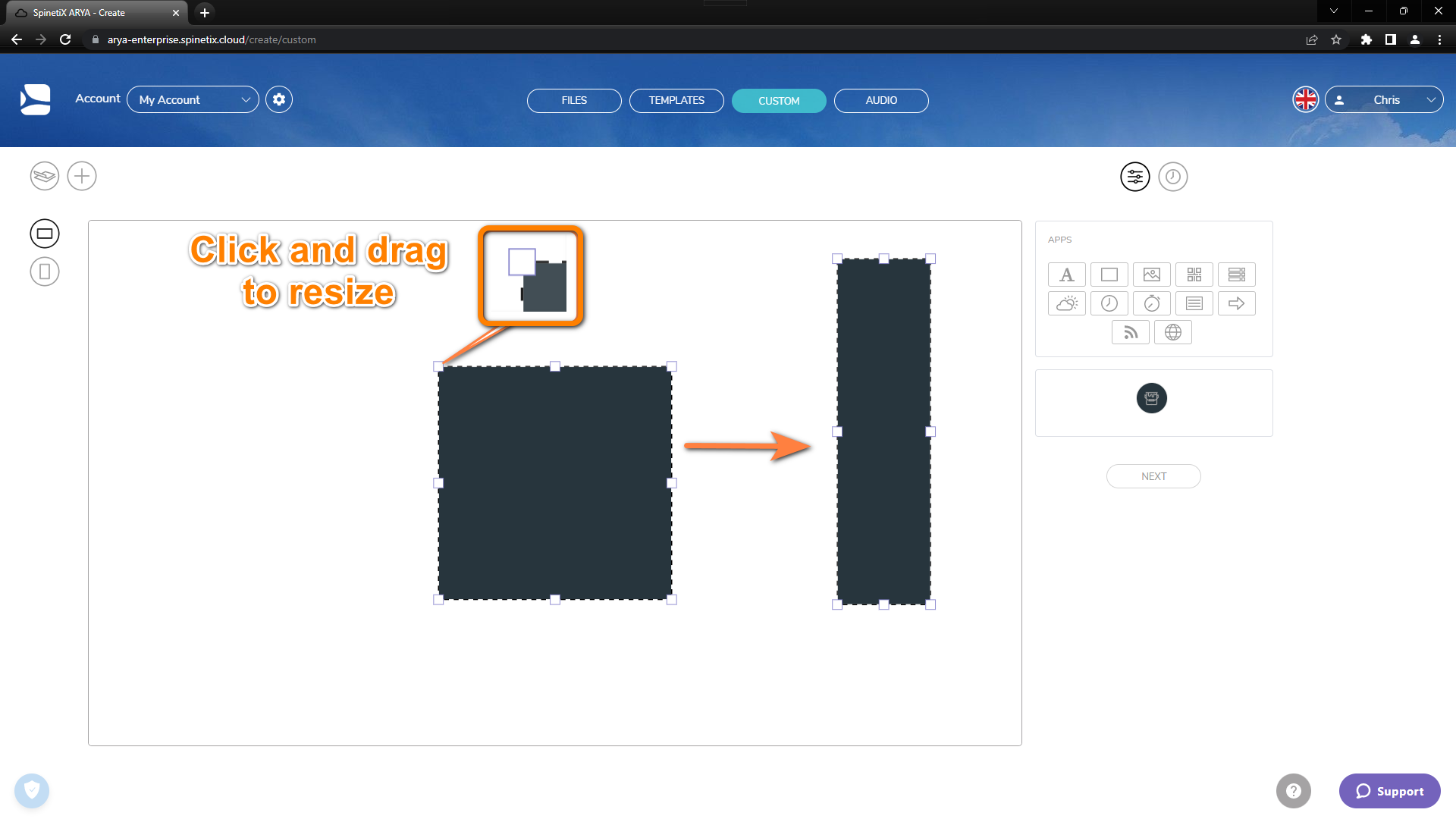Add an Image app to the layout

pos(1151,275)
